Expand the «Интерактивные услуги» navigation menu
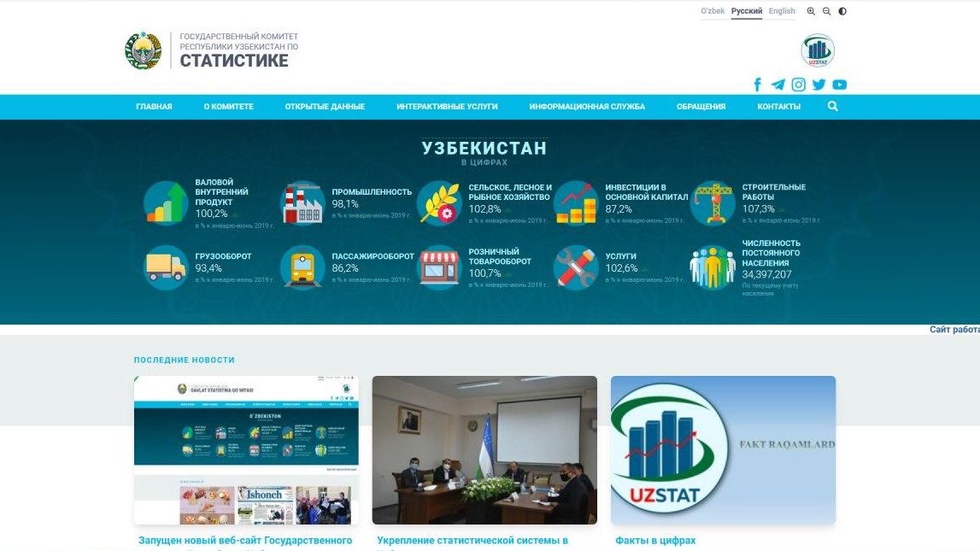The width and height of the screenshot is (980, 551). [x=446, y=107]
